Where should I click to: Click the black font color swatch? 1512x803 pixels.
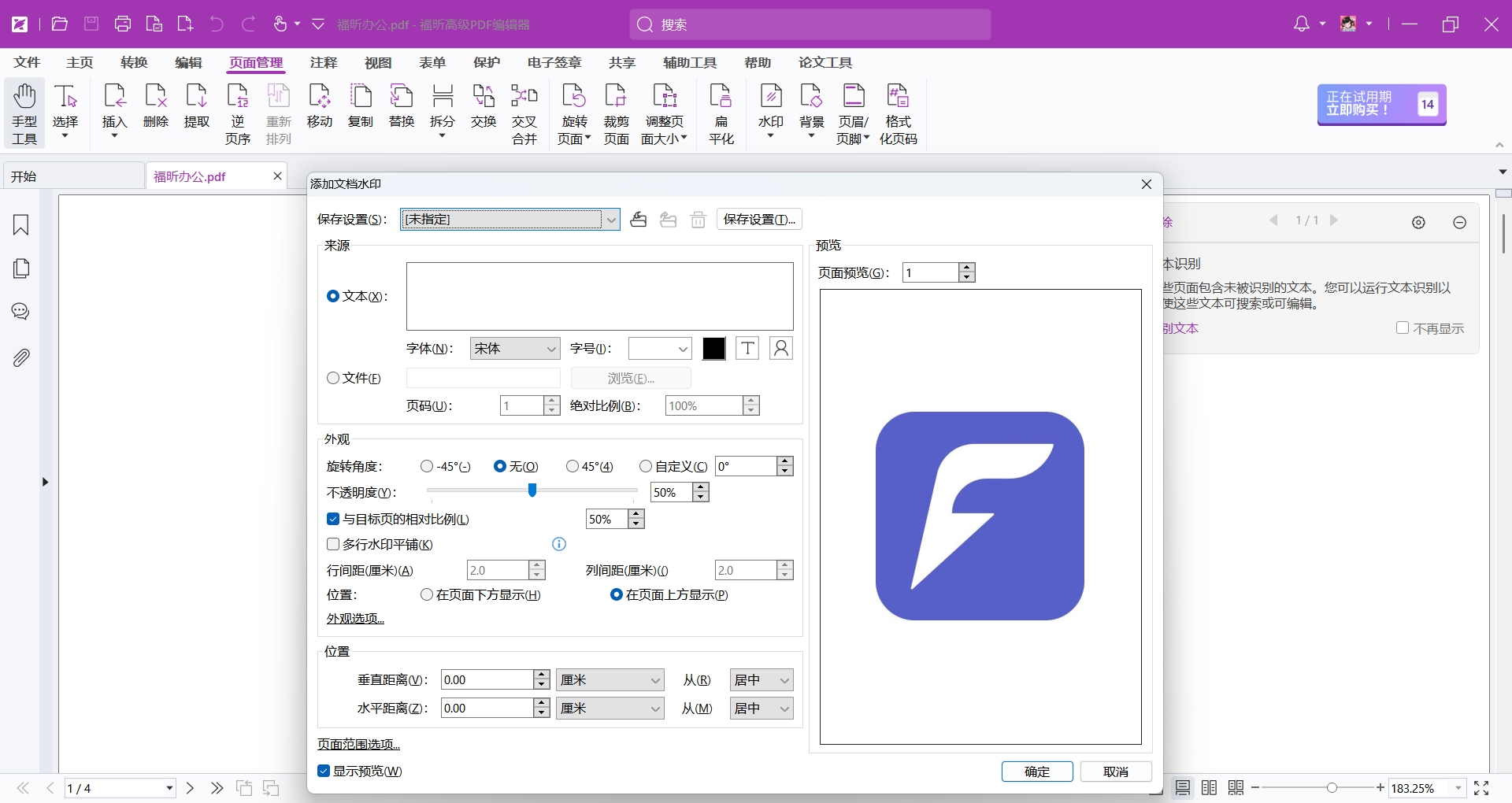[713, 348]
